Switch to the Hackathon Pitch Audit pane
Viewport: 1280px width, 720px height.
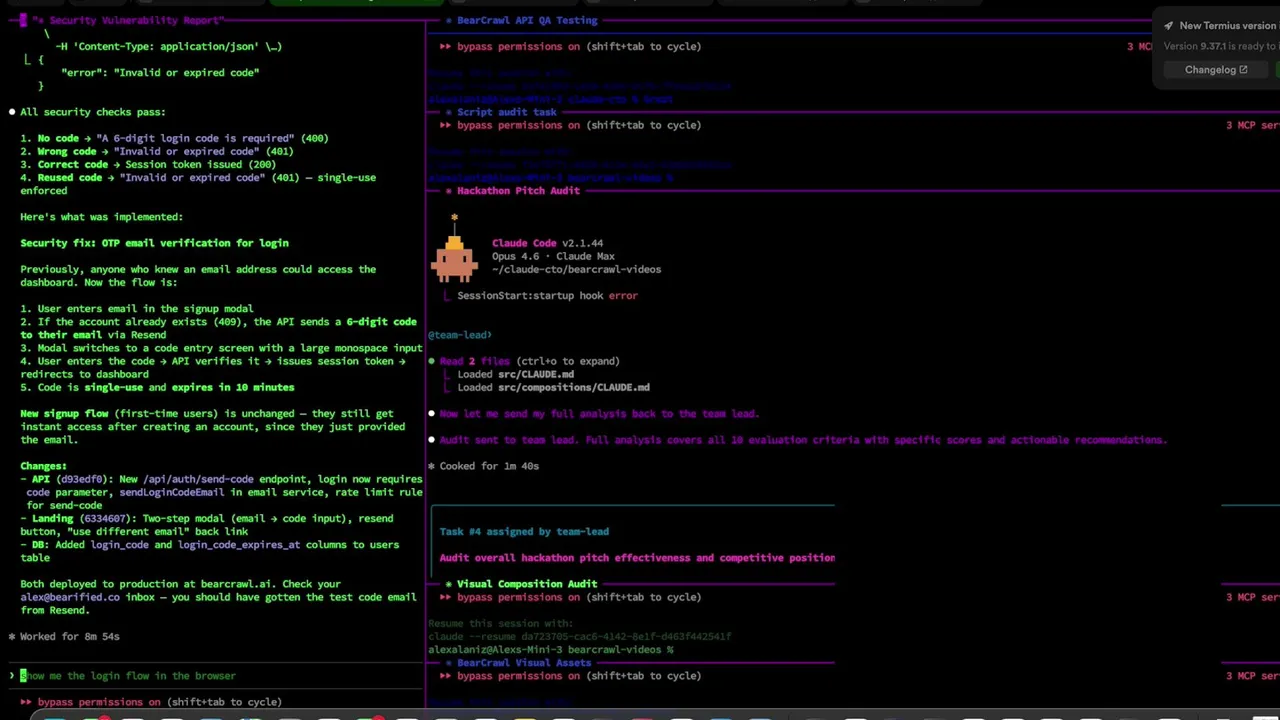(518, 190)
